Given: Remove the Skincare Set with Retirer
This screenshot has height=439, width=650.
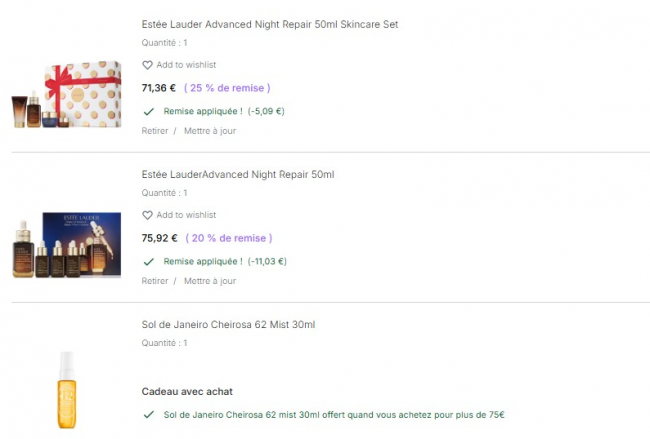Looking at the screenshot, I should [155, 131].
